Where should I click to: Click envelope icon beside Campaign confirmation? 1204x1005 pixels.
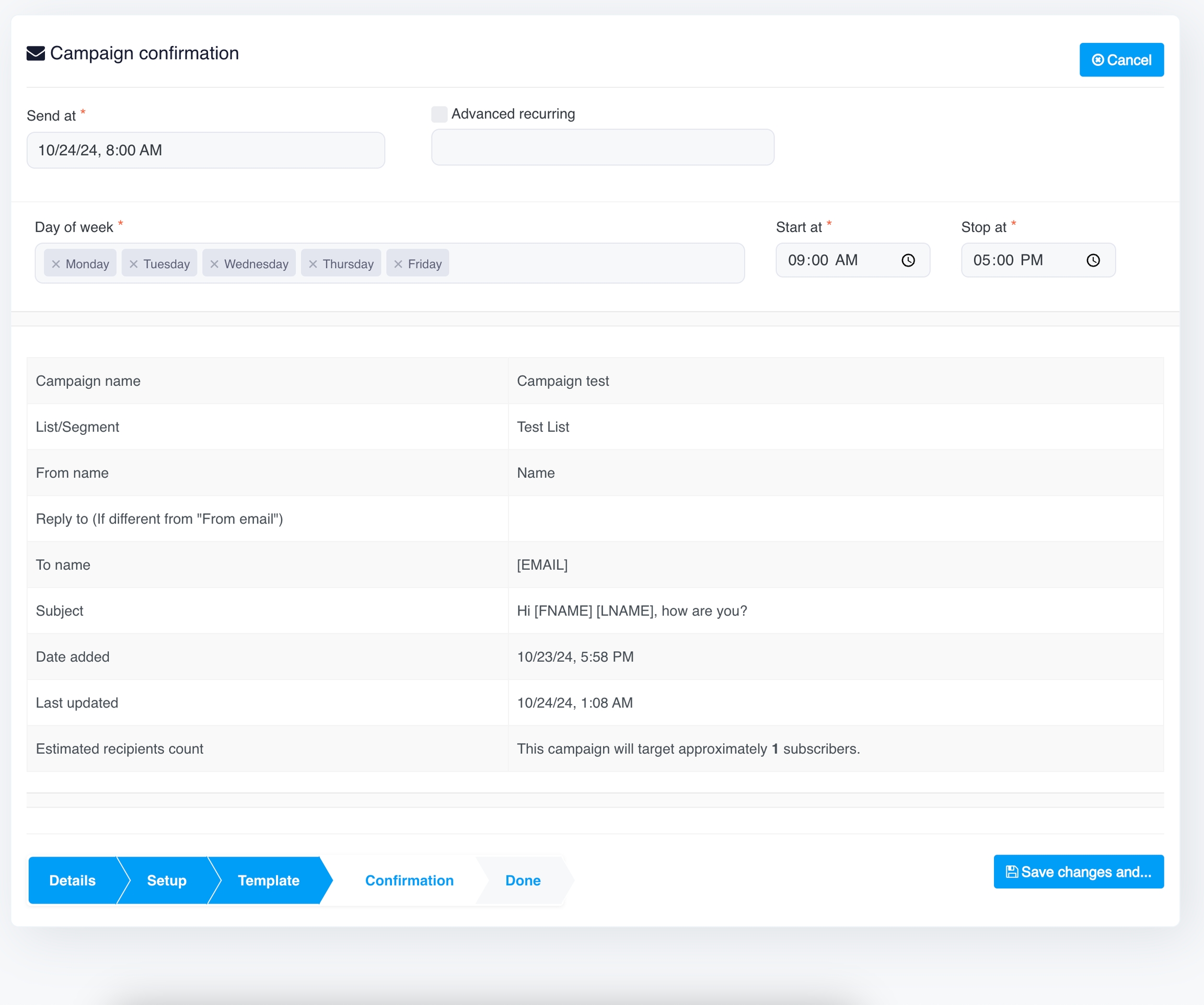tap(36, 53)
